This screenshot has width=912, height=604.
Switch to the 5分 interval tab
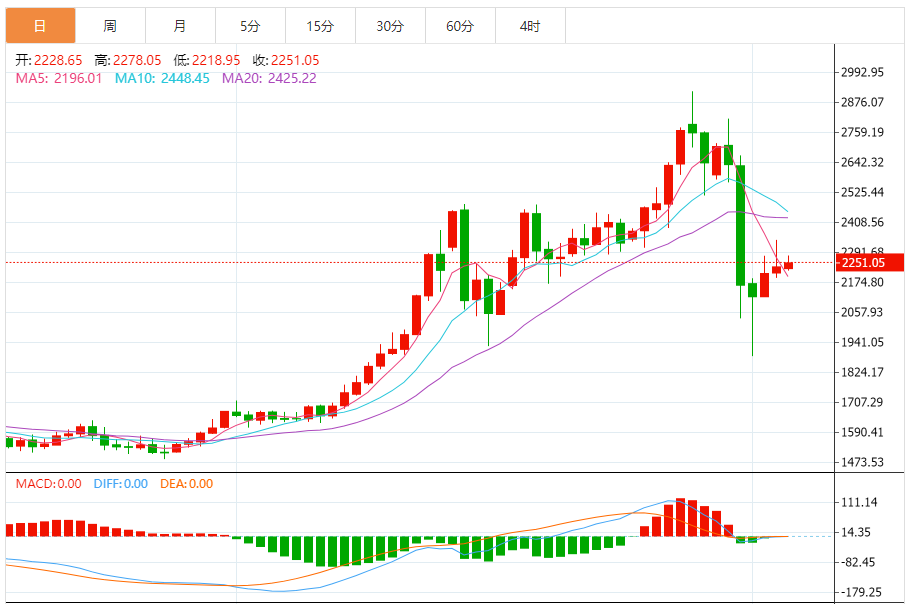tap(250, 26)
